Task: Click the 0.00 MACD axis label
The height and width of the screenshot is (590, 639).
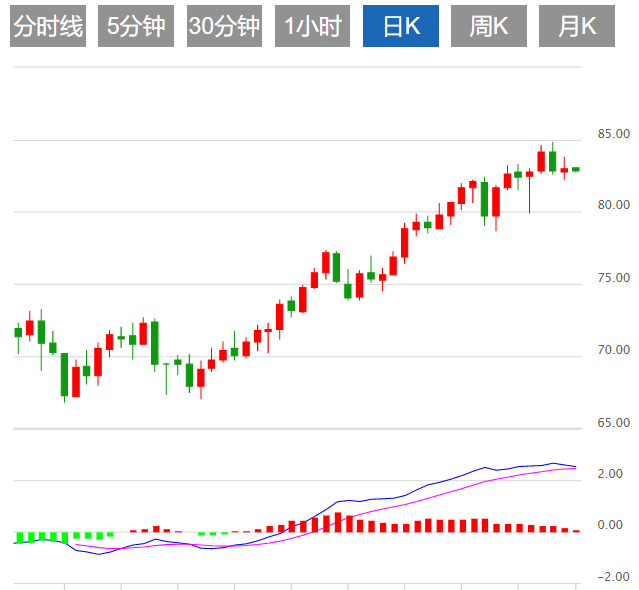Action: pos(610,525)
